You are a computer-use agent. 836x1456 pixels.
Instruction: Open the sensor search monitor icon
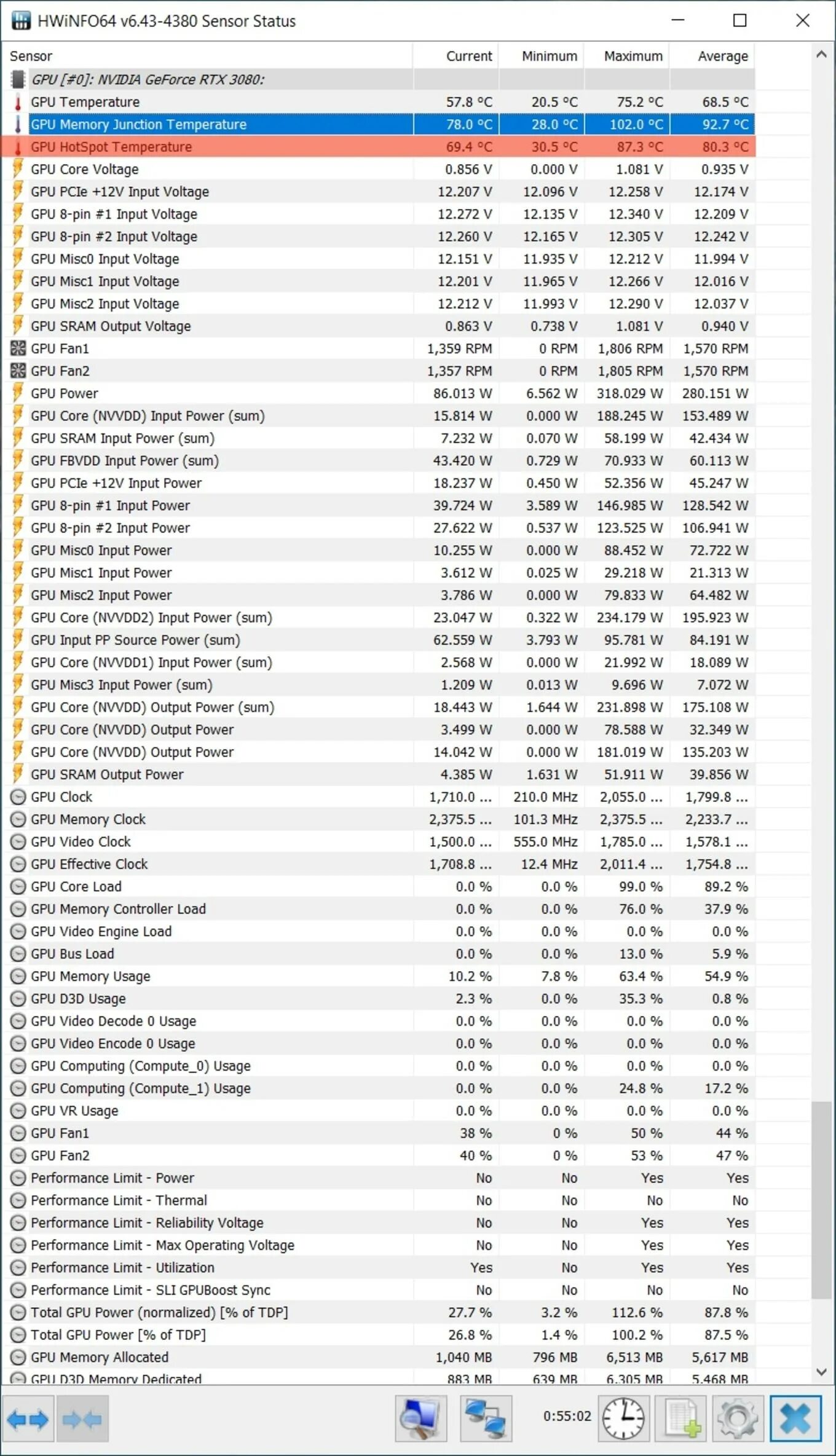click(x=420, y=1419)
